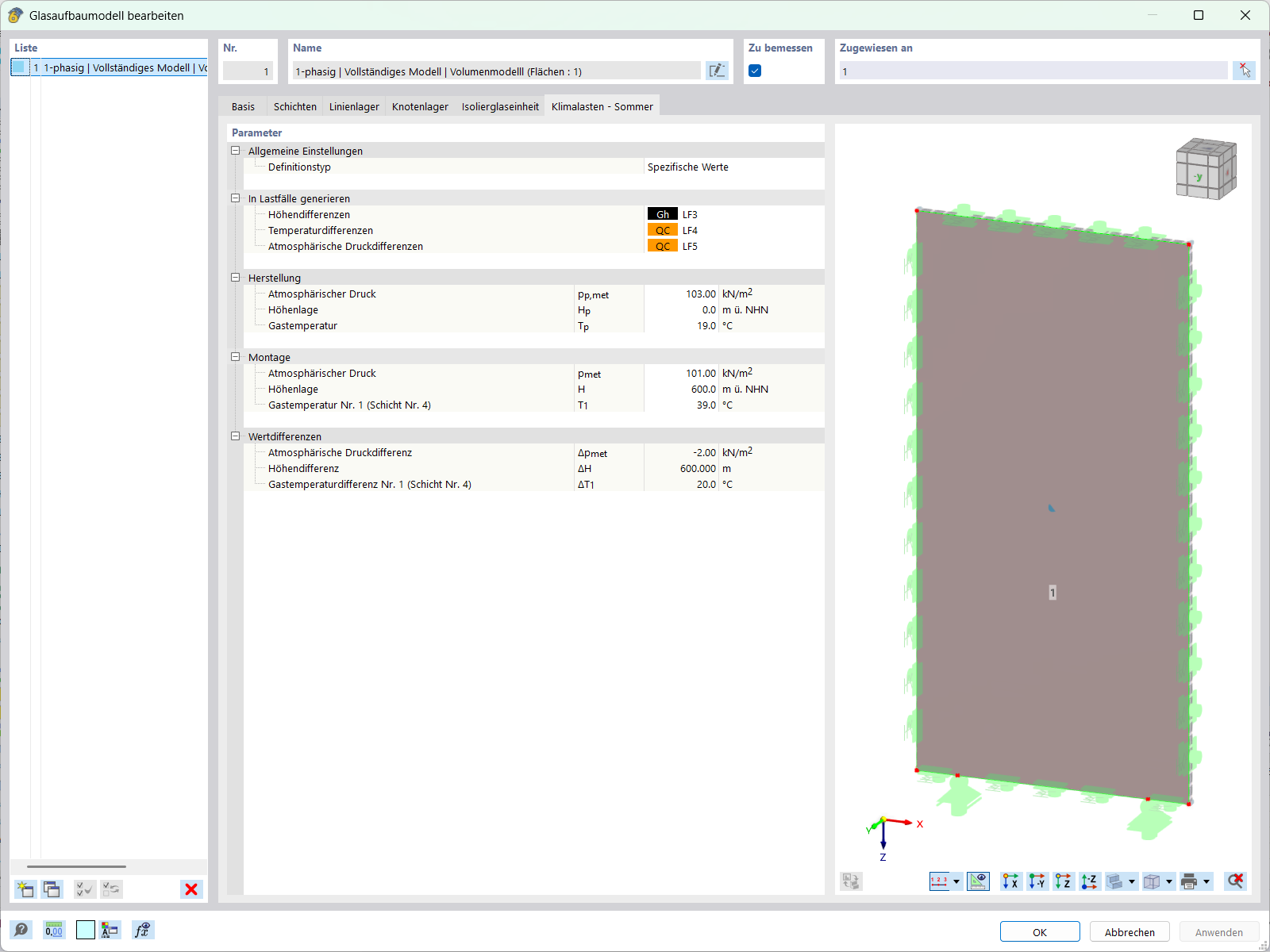The image size is (1270, 952).
Task: Open units and decimal places settings
Action: (x=54, y=930)
